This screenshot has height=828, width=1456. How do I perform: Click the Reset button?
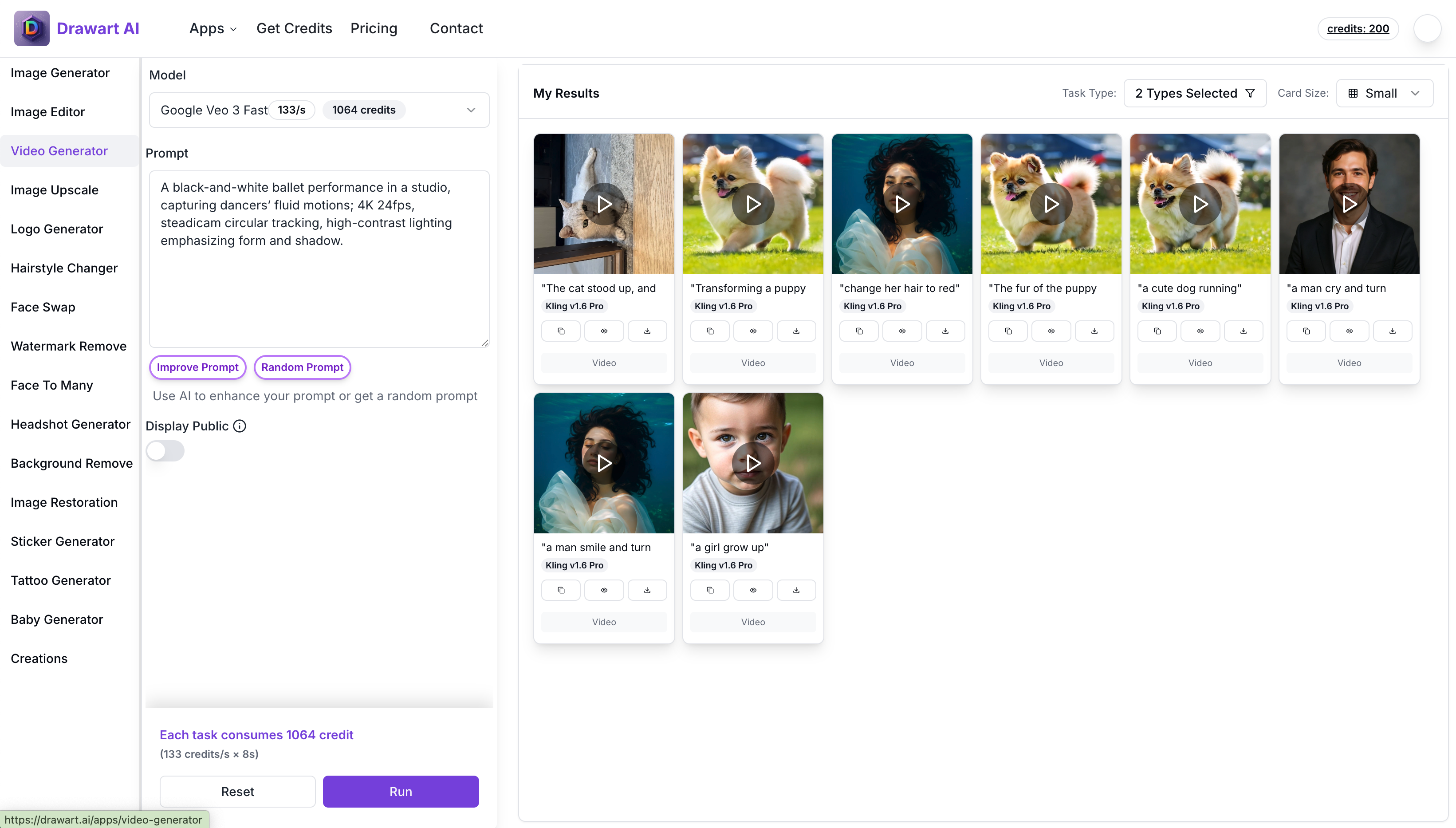[x=237, y=792]
